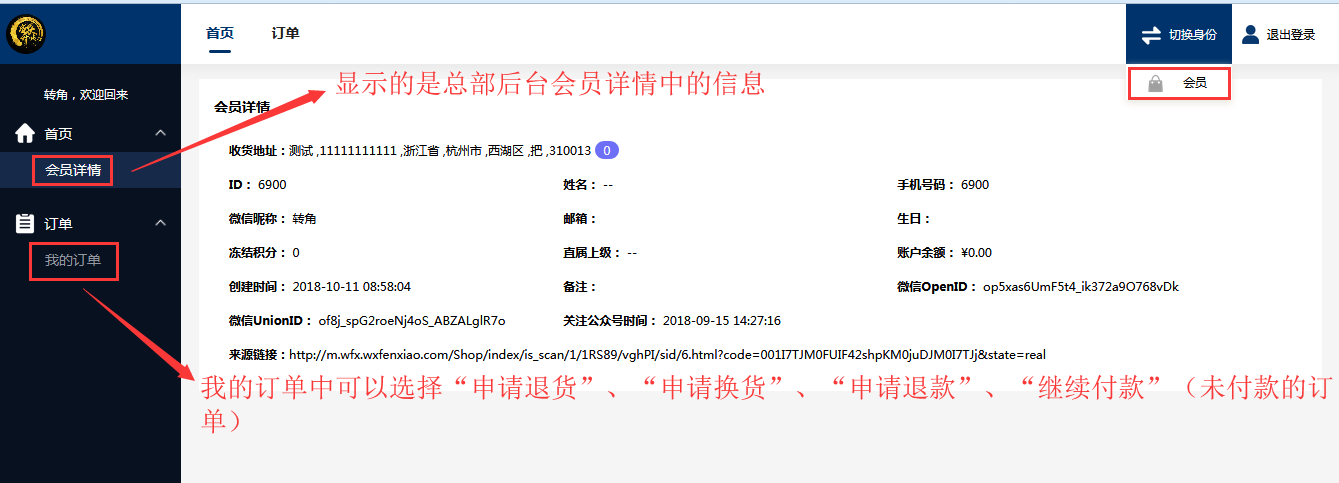Switch to the 首页 top tab

(x=220, y=33)
